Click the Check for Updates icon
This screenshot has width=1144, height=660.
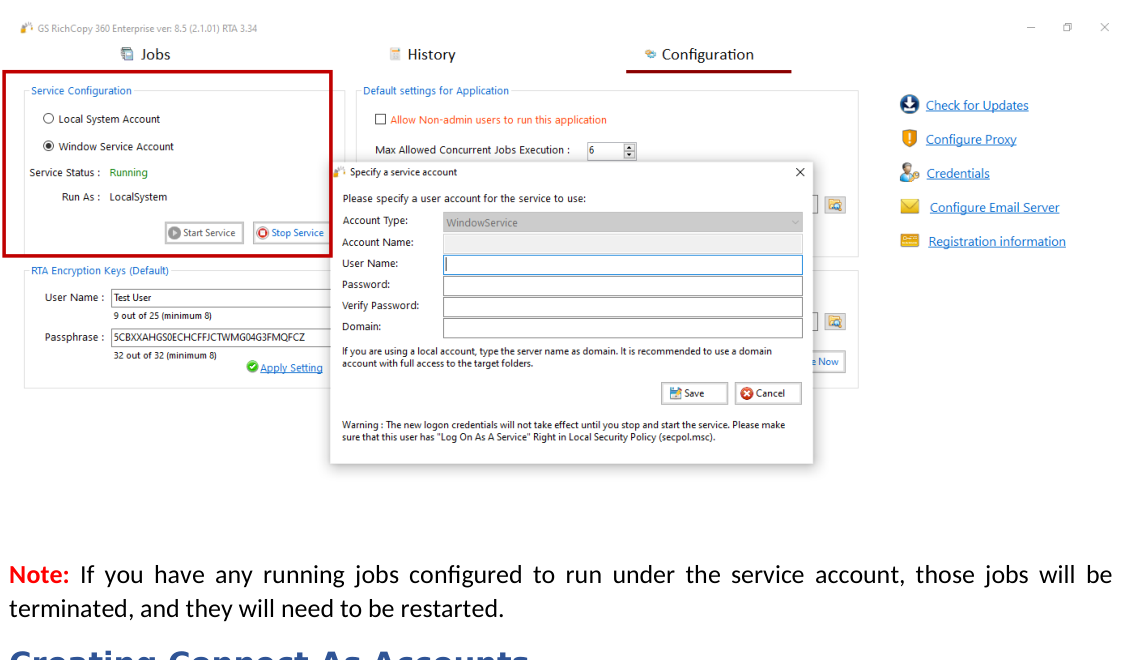(909, 105)
